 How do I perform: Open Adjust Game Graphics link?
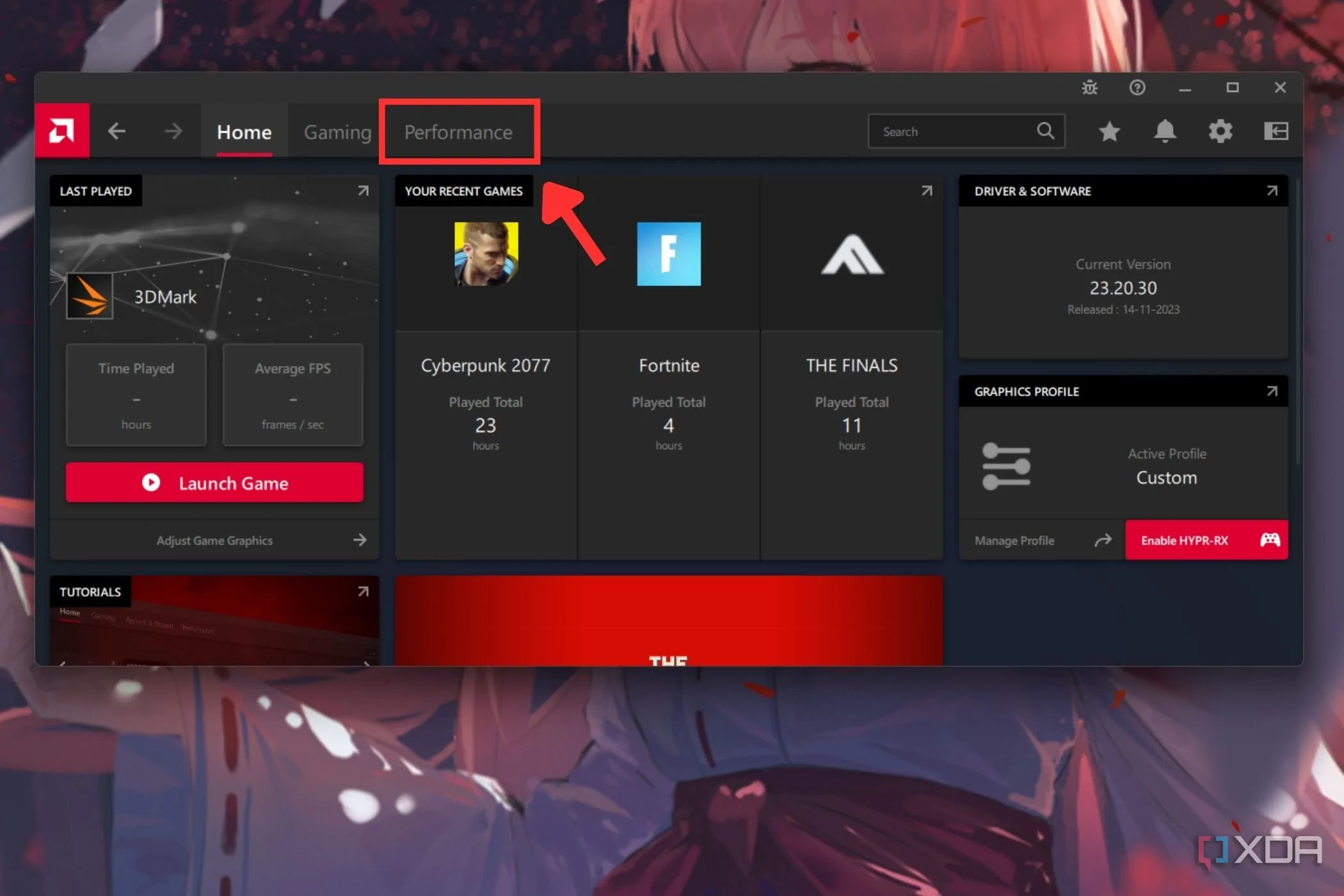tap(214, 541)
